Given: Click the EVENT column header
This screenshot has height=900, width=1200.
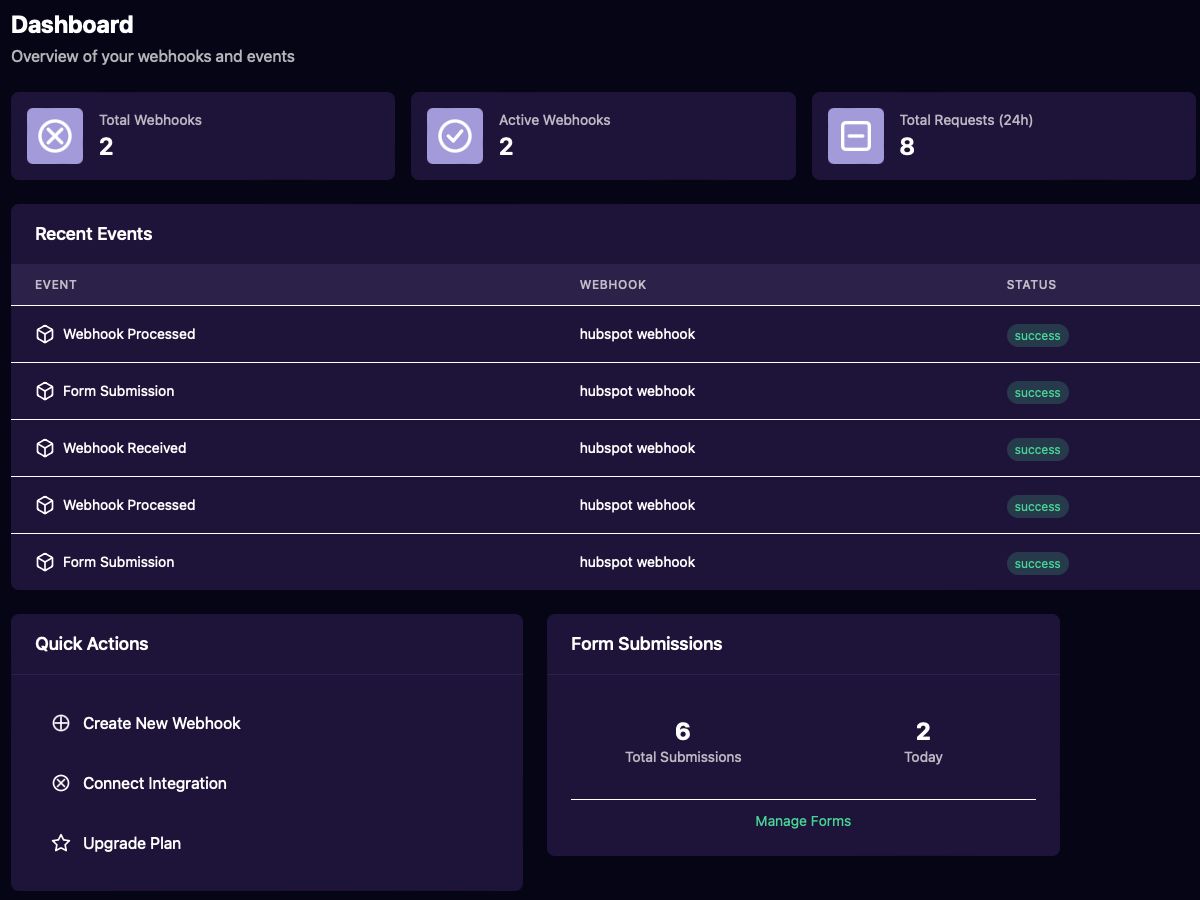Looking at the screenshot, I should pyautogui.click(x=56, y=285).
